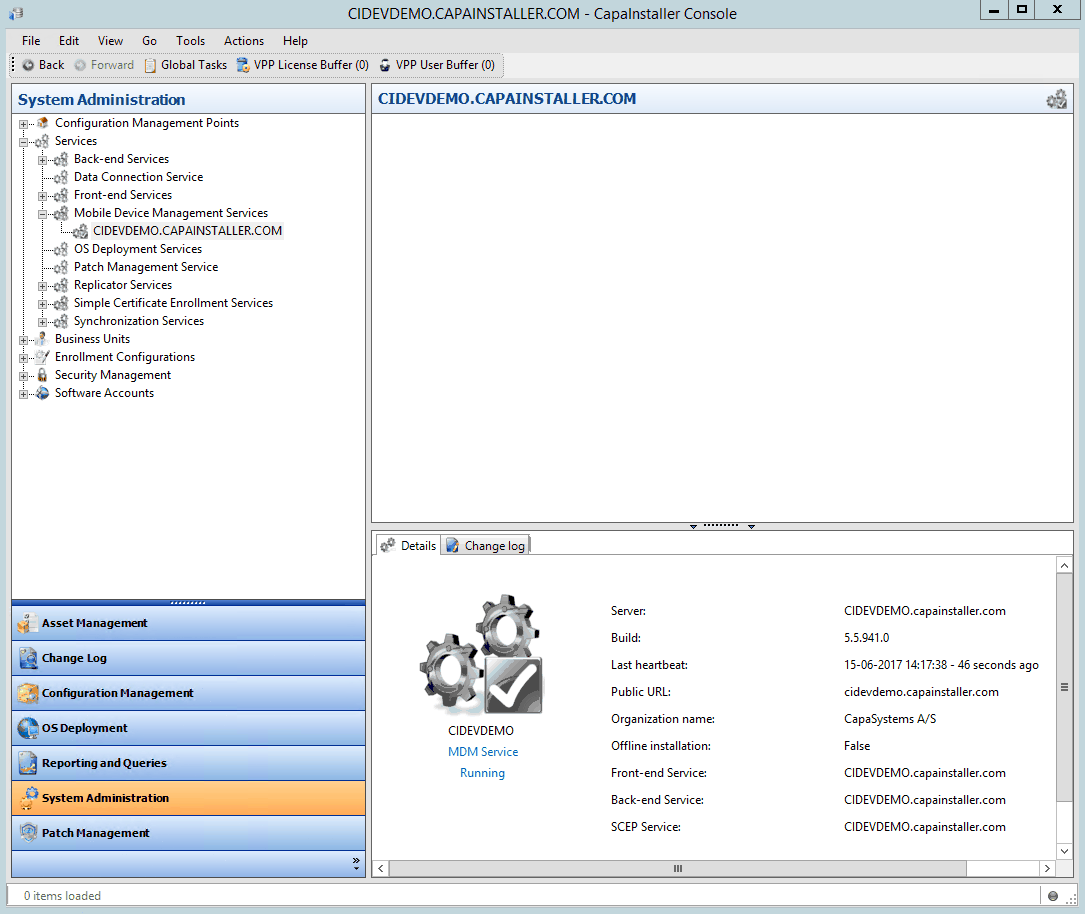The image size is (1085, 914).
Task: Expand the Replicator Services node
Action: [x=43, y=286]
